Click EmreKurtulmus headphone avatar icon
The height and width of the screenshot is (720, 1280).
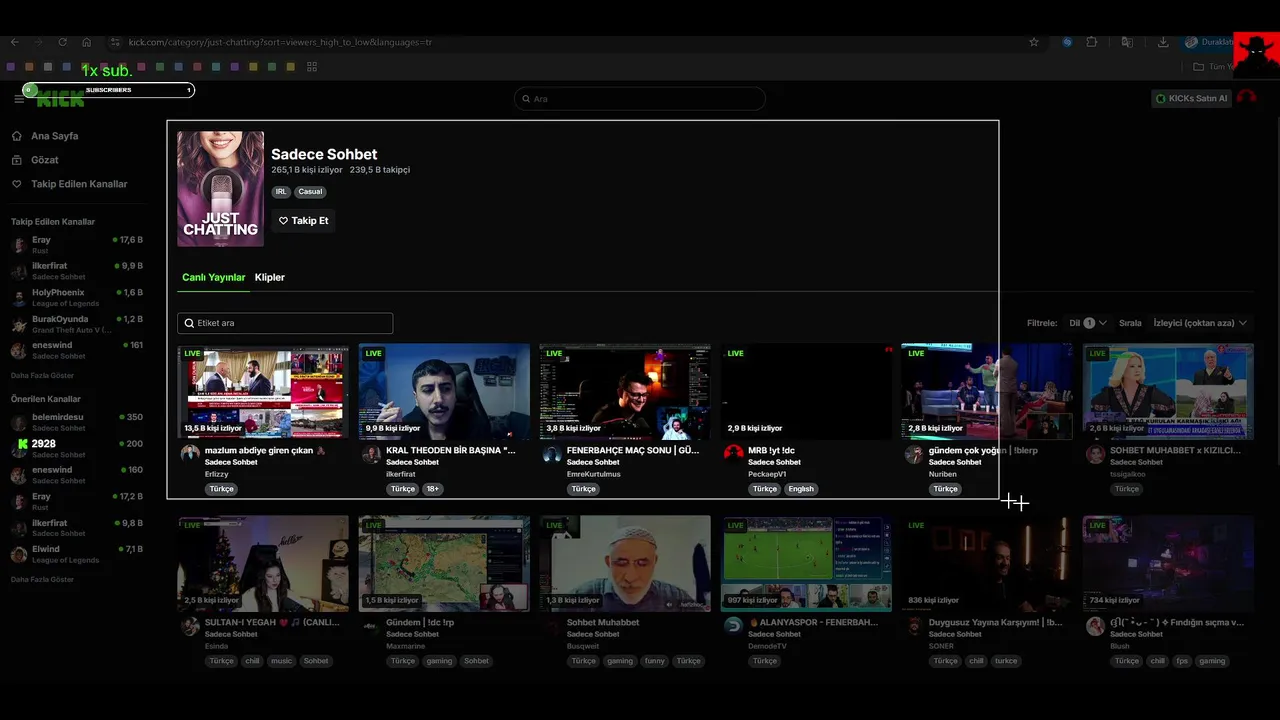(x=552, y=454)
